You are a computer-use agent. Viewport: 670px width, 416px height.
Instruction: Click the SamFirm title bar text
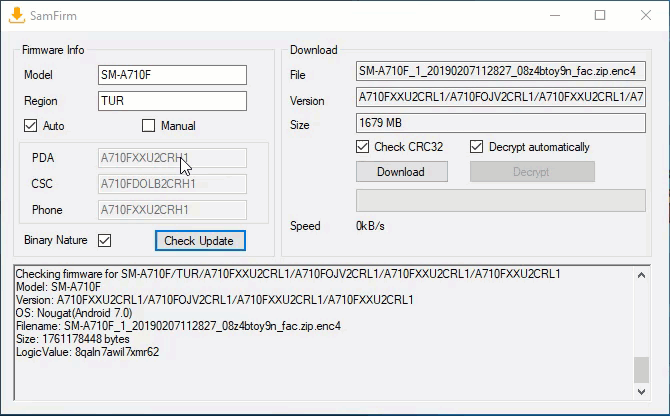pos(53,16)
